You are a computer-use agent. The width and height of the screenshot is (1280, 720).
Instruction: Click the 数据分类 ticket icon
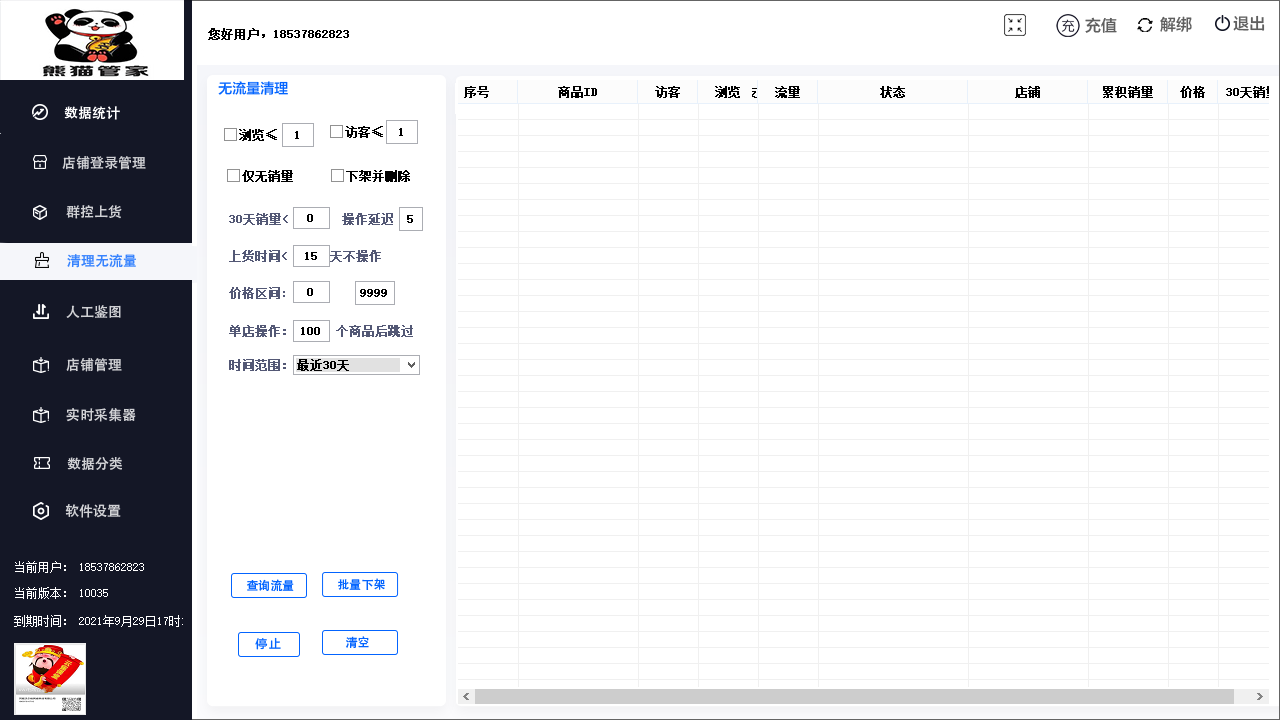(x=41, y=463)
